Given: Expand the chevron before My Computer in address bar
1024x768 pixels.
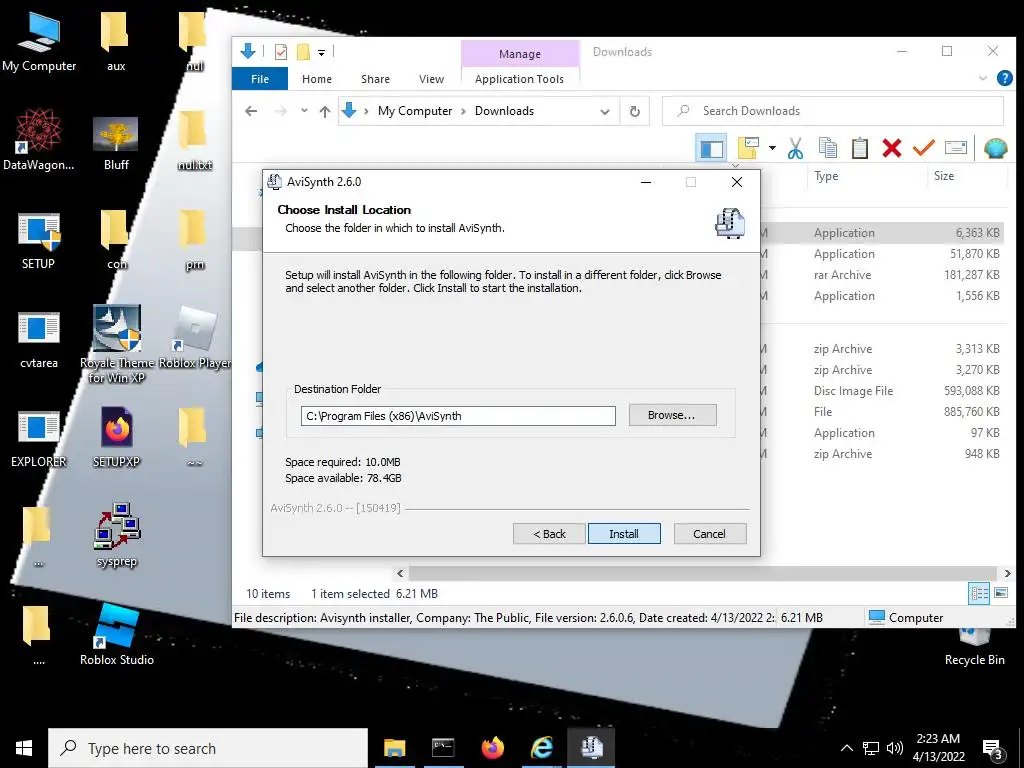Looking at the screenshot, I should (366, 111).
